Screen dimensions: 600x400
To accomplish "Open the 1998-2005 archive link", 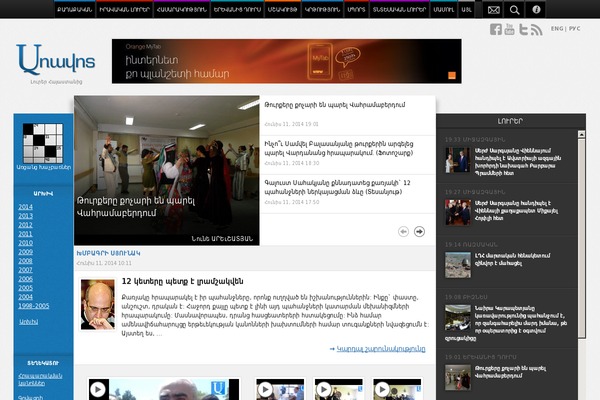I will pyautogui.click(x=34, y=306).
